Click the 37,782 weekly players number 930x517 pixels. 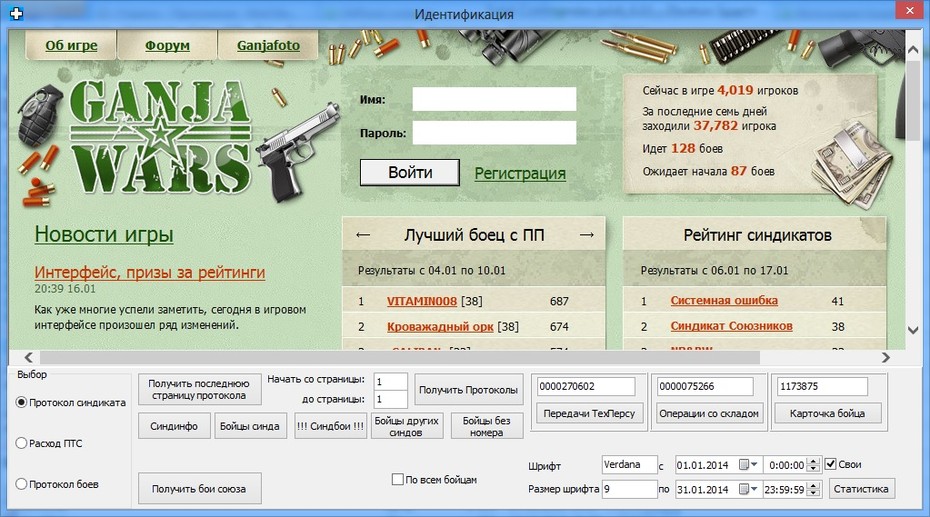coord(715,126)
